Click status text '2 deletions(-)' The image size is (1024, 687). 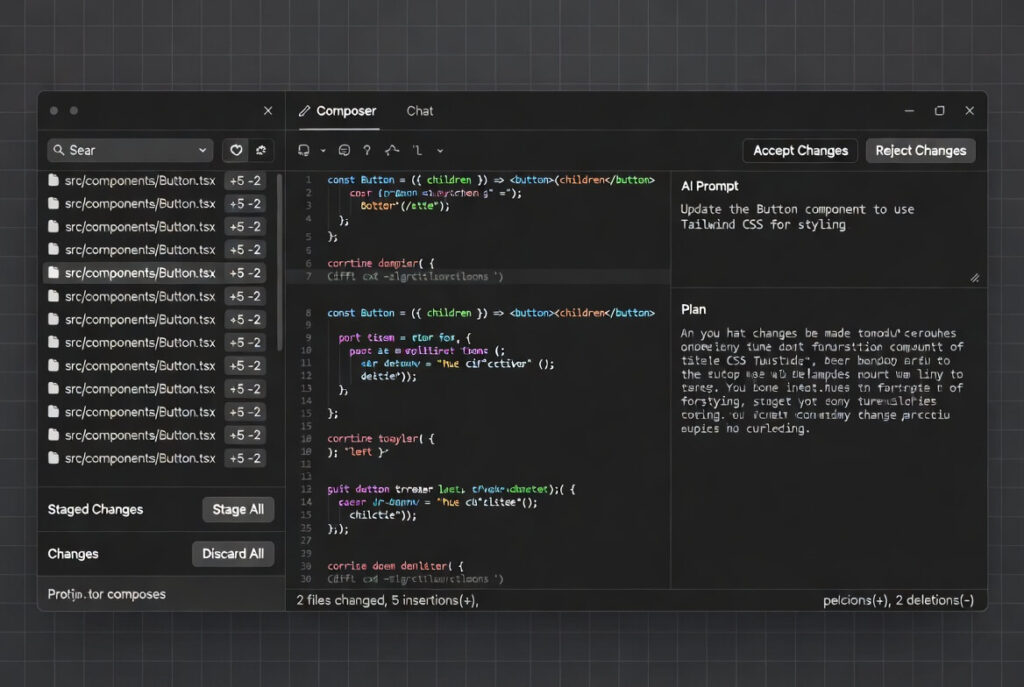[x=935, y=600]
